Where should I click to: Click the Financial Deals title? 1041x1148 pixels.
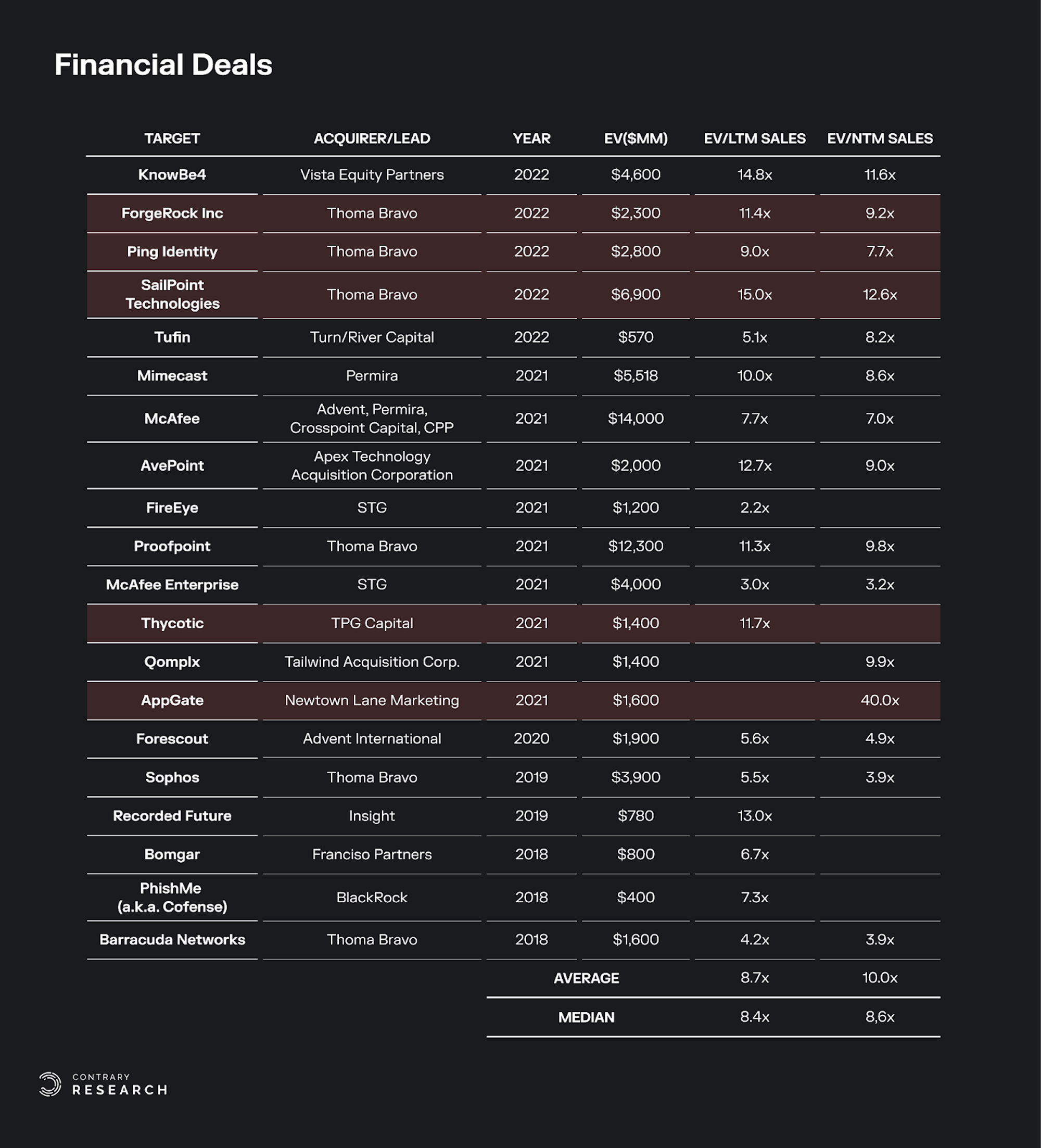click(163, 65)
